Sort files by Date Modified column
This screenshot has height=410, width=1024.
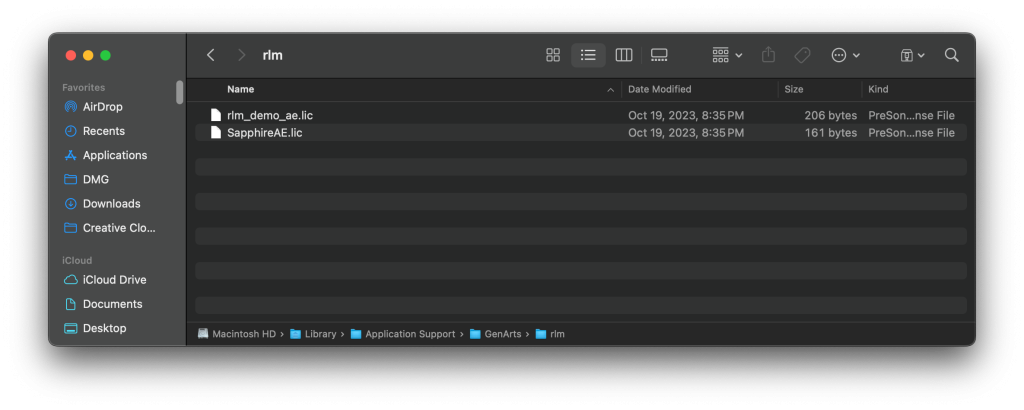pos(659,89)
